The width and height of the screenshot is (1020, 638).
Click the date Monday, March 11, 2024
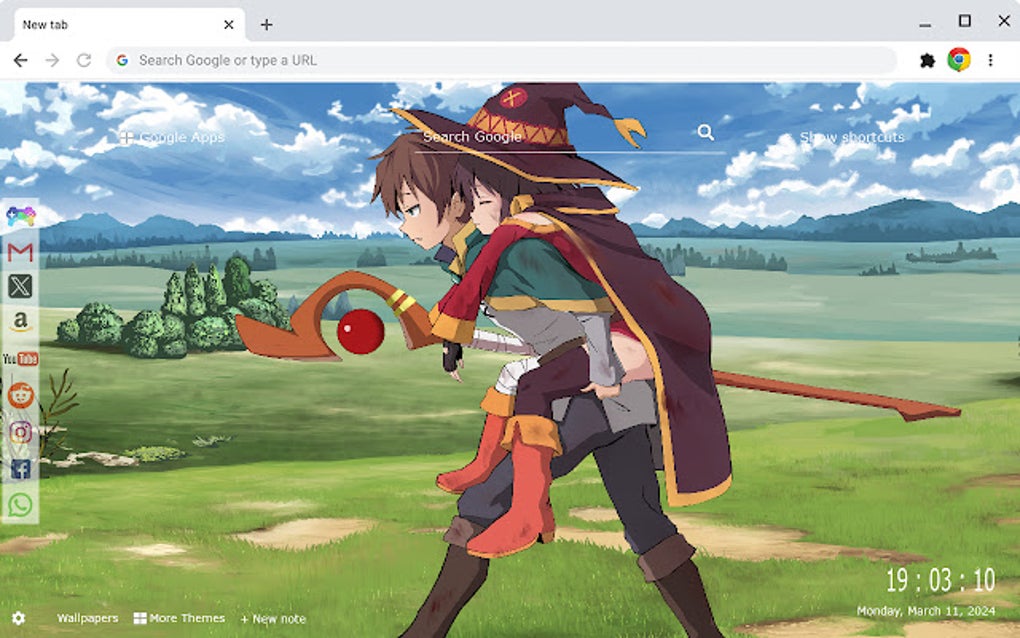tap(926, 611)
